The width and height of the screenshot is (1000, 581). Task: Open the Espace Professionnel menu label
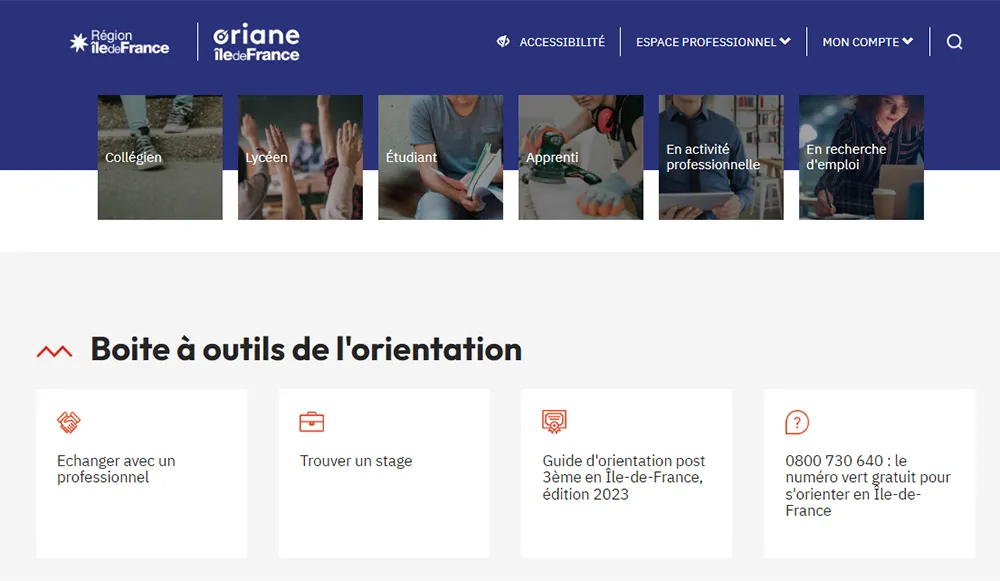[706, 42]
